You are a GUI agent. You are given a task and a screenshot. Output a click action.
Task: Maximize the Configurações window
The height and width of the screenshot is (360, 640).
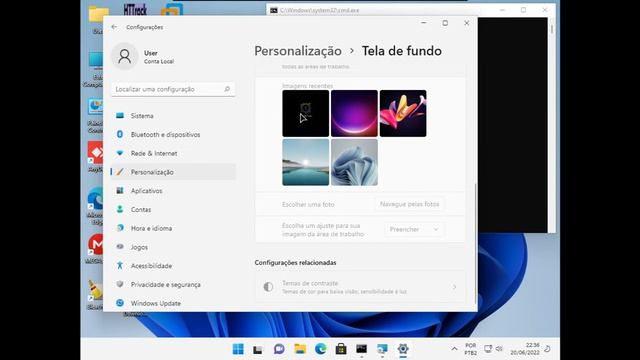pyautogui.click(x=445, y=23)
